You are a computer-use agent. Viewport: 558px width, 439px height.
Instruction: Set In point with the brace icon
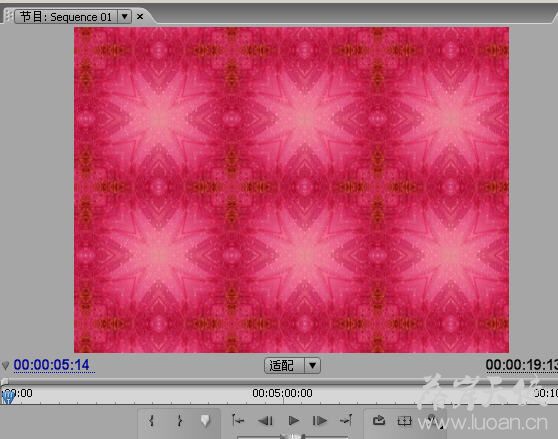[x=152, y=421]
